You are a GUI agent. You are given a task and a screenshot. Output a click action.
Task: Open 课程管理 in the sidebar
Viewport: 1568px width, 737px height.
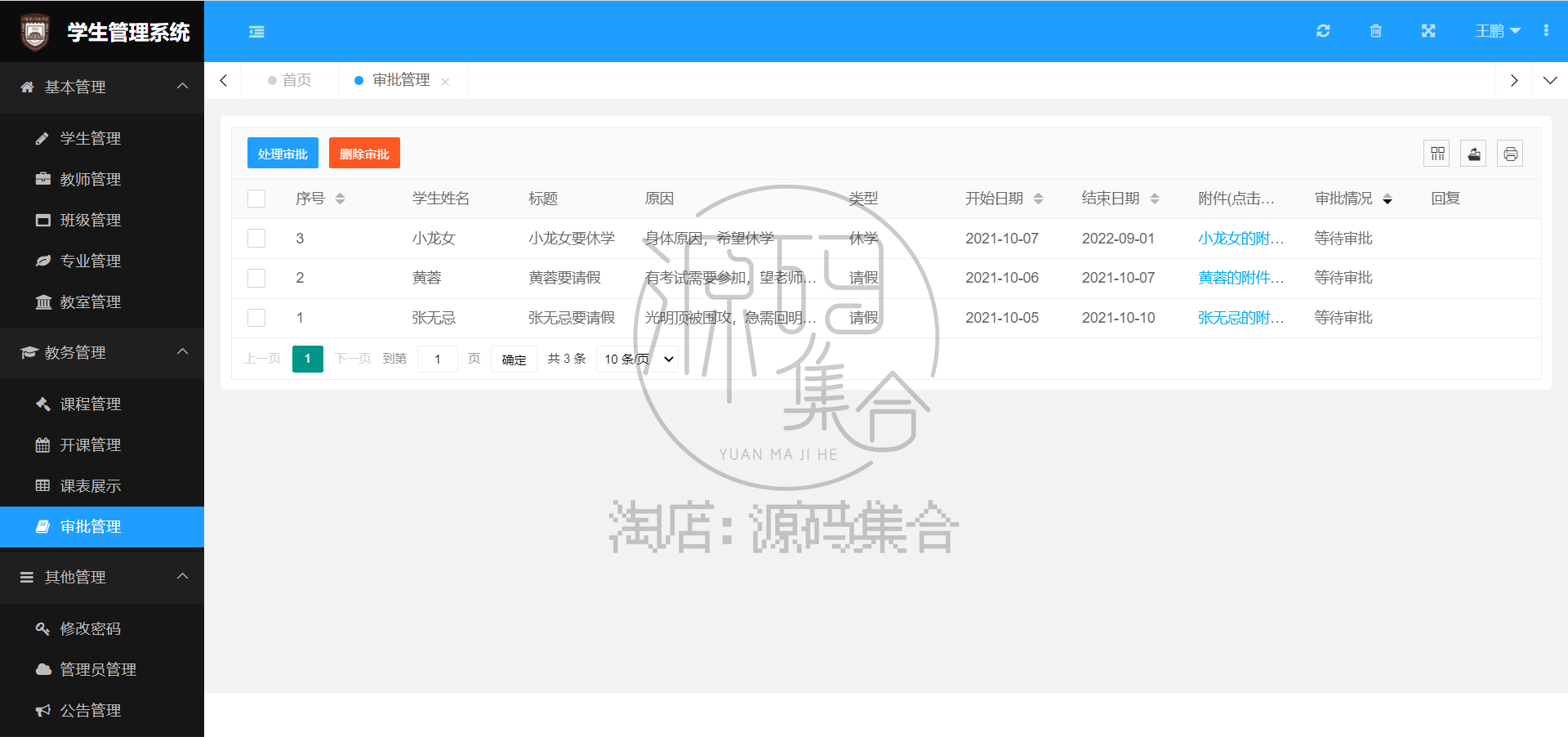(102, 404)
